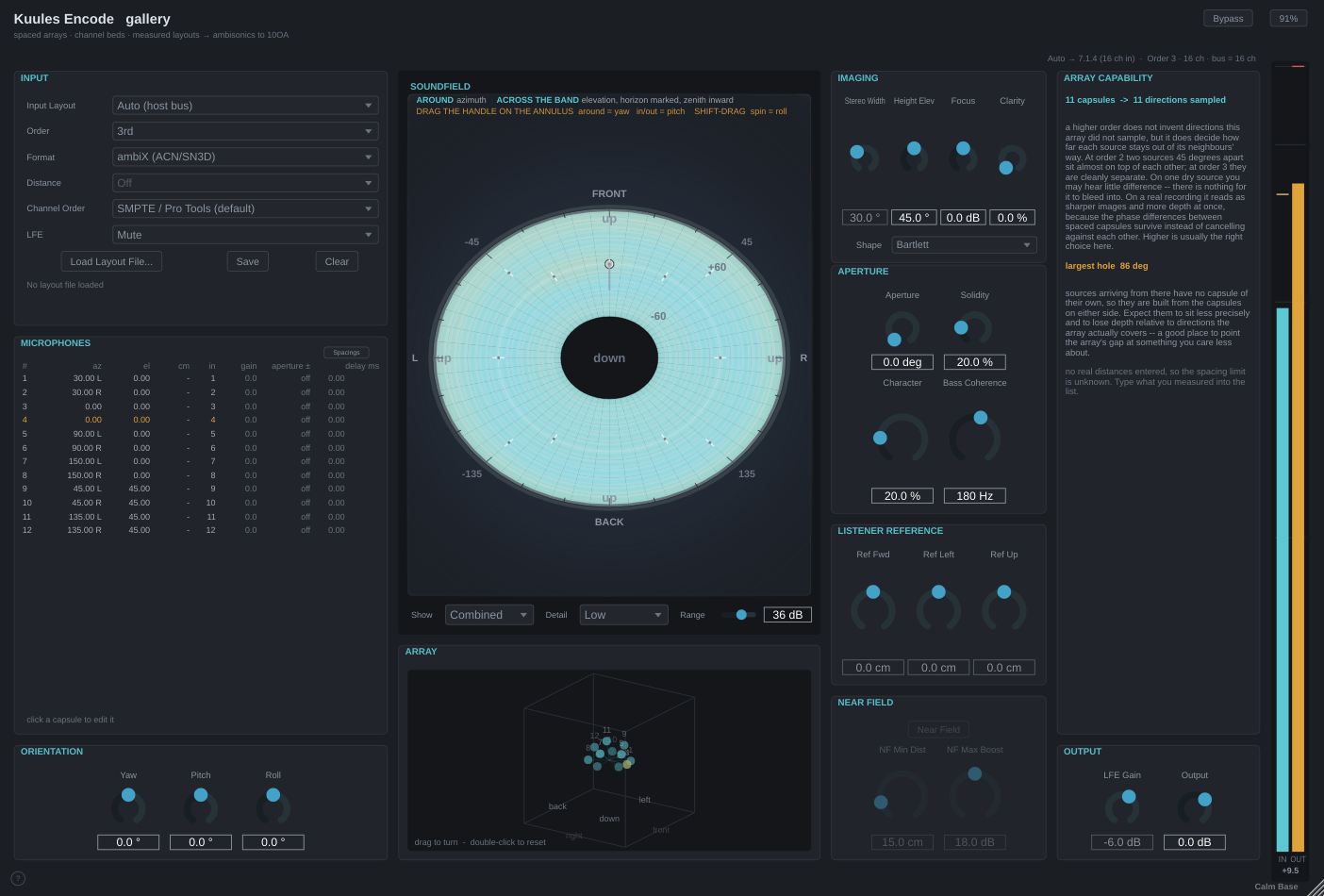Open the Detail dropdown set to Low

tap(623, 615)
